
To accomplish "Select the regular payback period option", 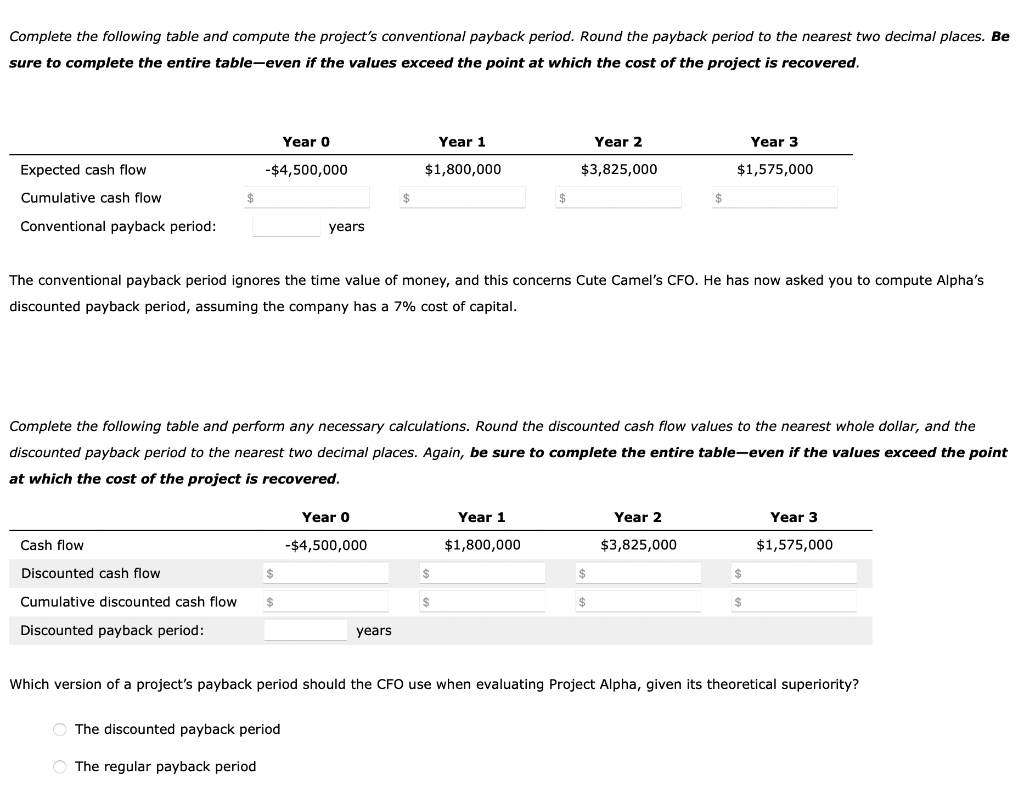I will (60, 766).
